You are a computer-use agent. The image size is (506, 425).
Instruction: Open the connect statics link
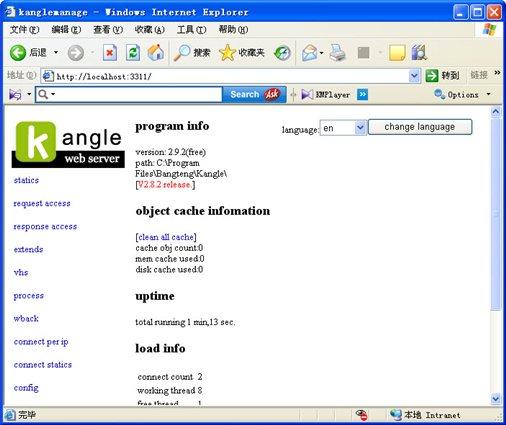(43, 365)
